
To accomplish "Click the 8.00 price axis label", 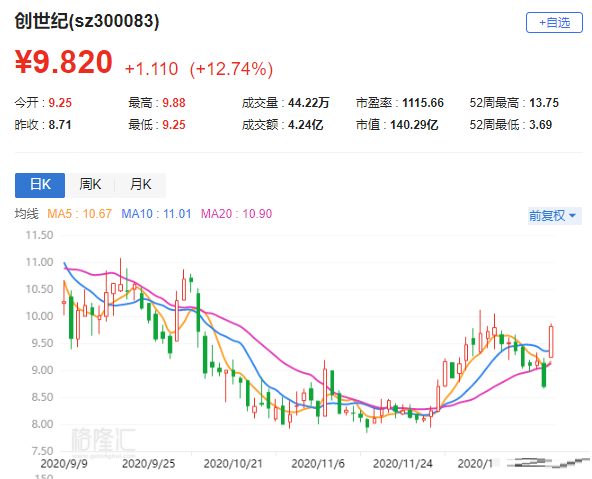I will (42, 424).
